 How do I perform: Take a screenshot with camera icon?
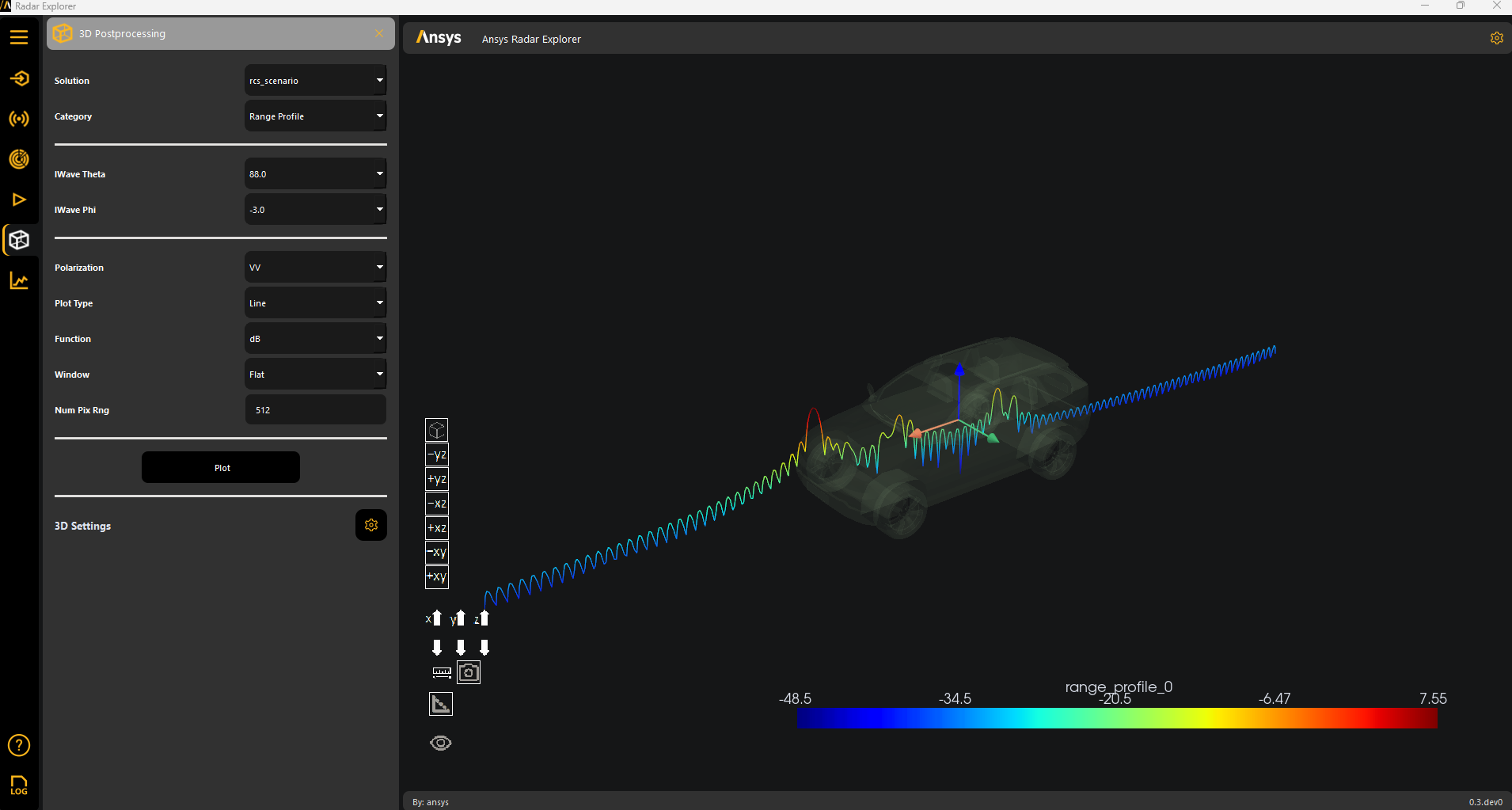tap(469, 672)
